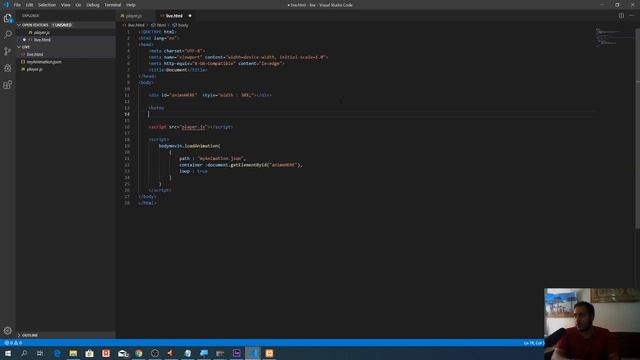Open the editor More Actions ellipsis
The width and height of the screenshot is (640, 360).
632,16
